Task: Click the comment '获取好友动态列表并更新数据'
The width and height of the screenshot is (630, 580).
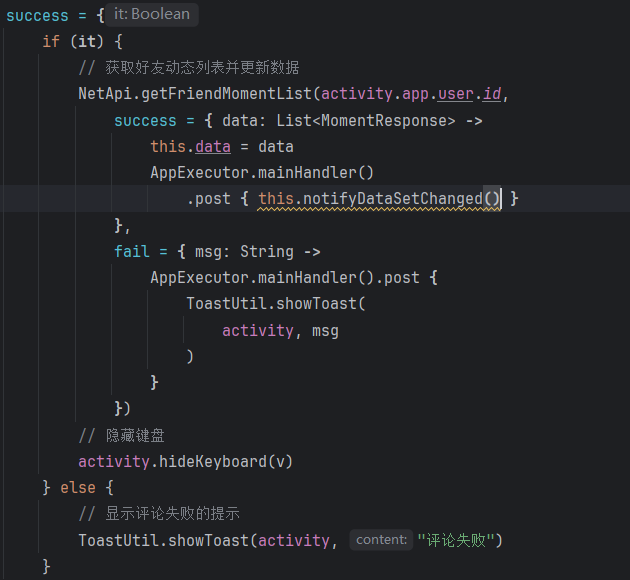Action: (202, 67)
